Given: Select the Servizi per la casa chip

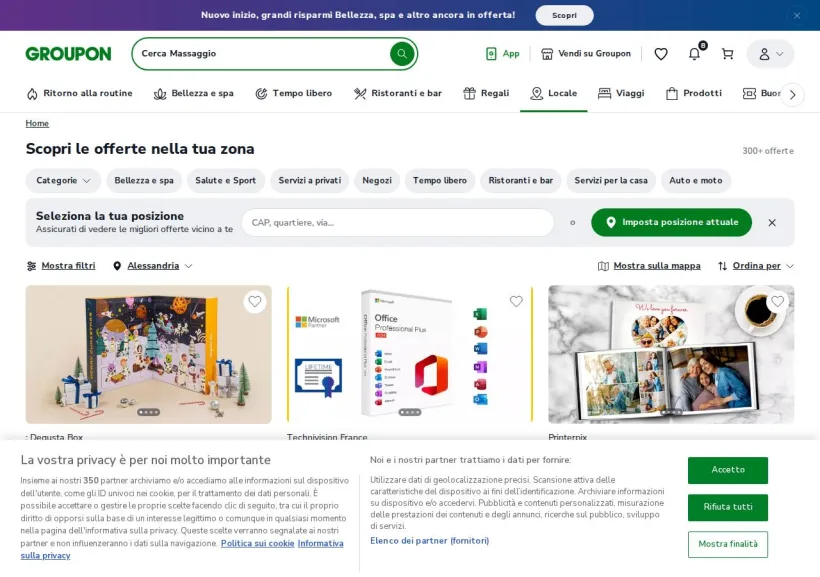Looking at the screenshot, I should pyautogui.click(x=611, y=180).
